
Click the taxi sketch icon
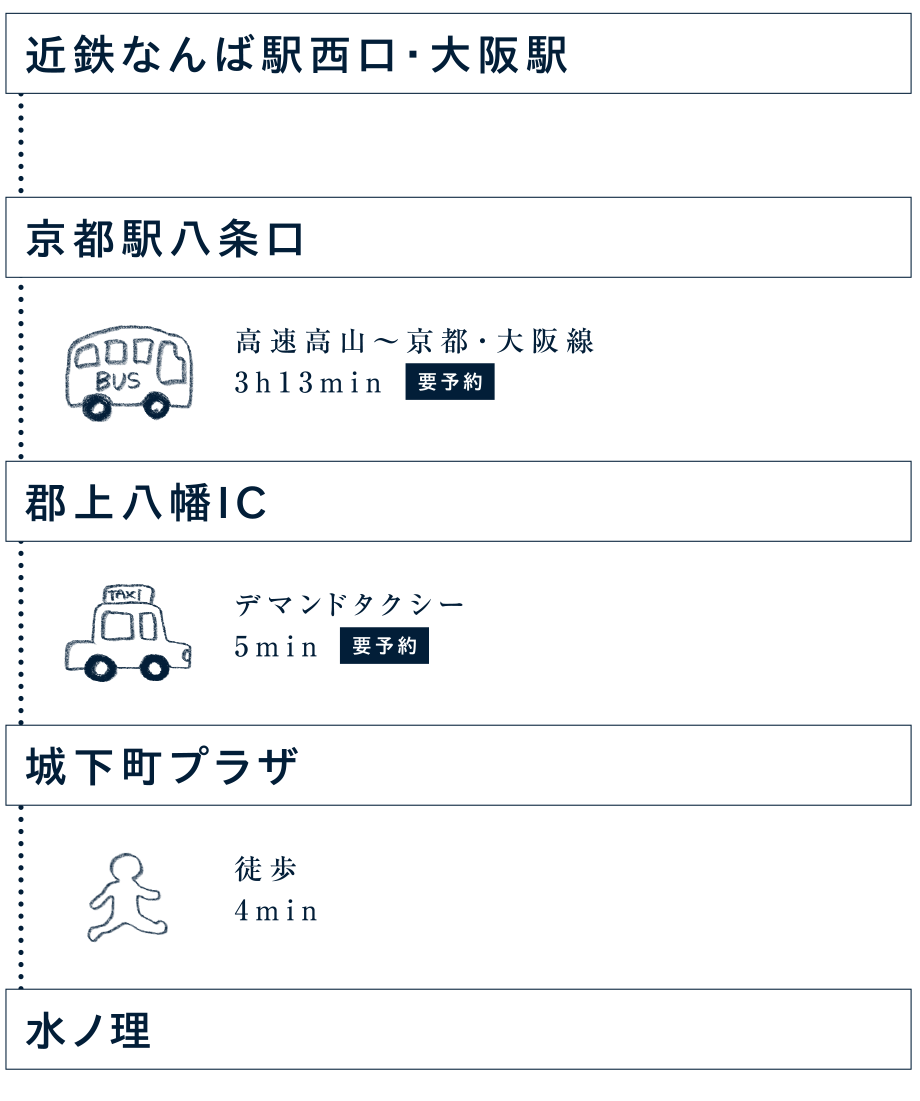point(128,633)
